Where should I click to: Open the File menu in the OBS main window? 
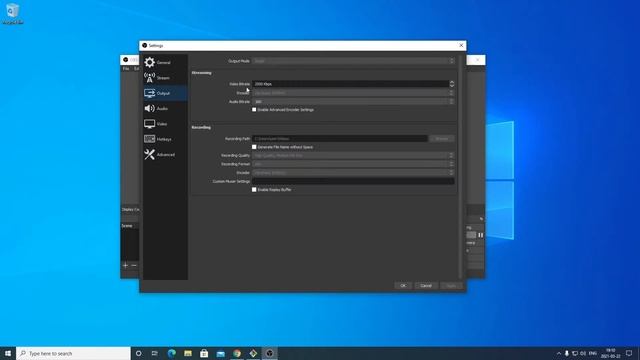click(x=126, y=69)
